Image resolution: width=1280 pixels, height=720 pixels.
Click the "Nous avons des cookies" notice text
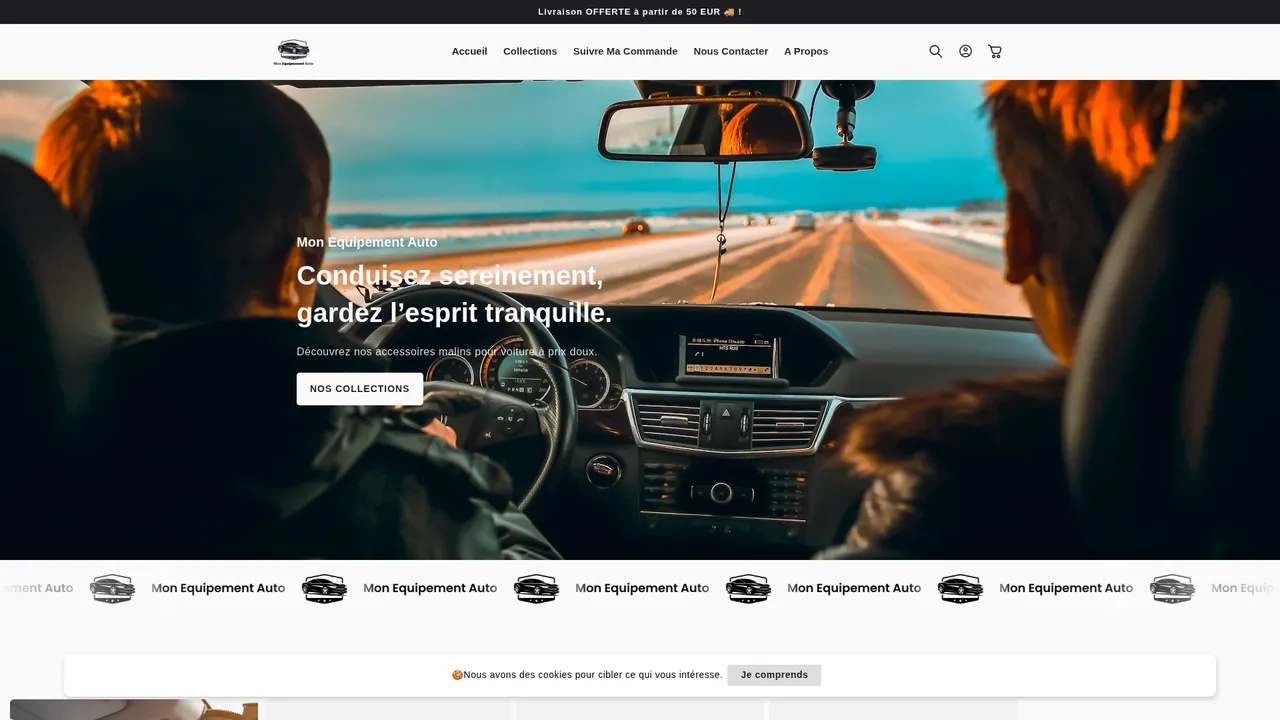[x=587, y=675]
